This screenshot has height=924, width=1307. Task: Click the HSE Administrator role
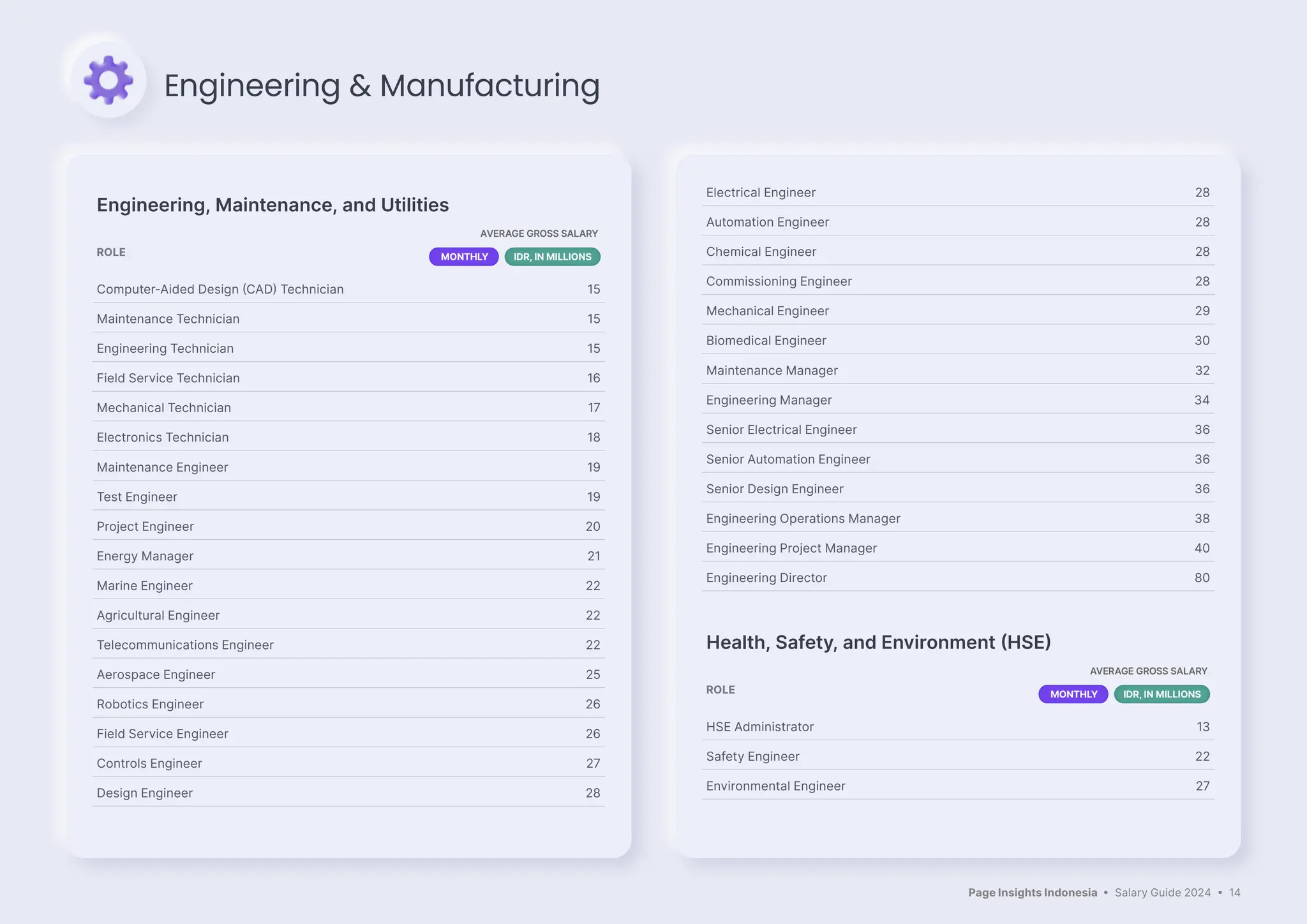coord(760,727)
